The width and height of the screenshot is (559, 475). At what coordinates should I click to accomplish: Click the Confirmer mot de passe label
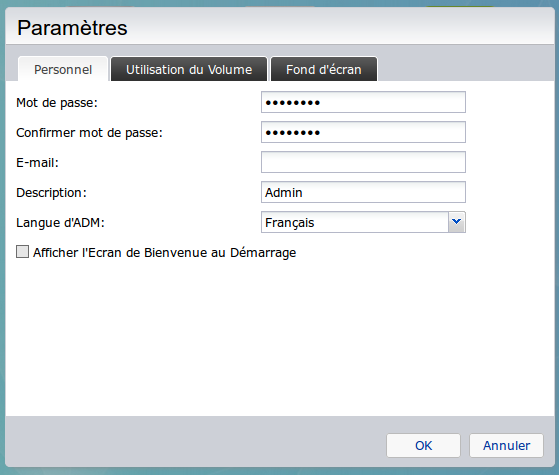[x=89, y=133]
